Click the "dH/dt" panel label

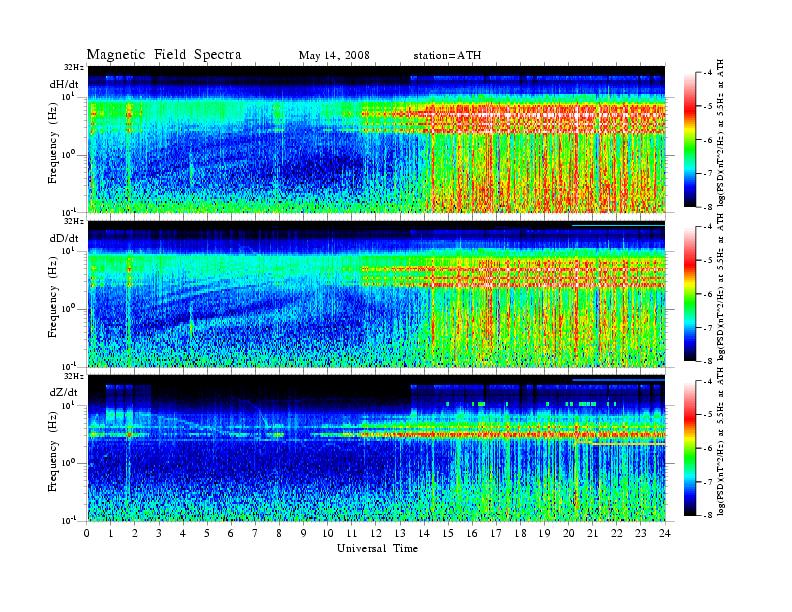(64, 83)
